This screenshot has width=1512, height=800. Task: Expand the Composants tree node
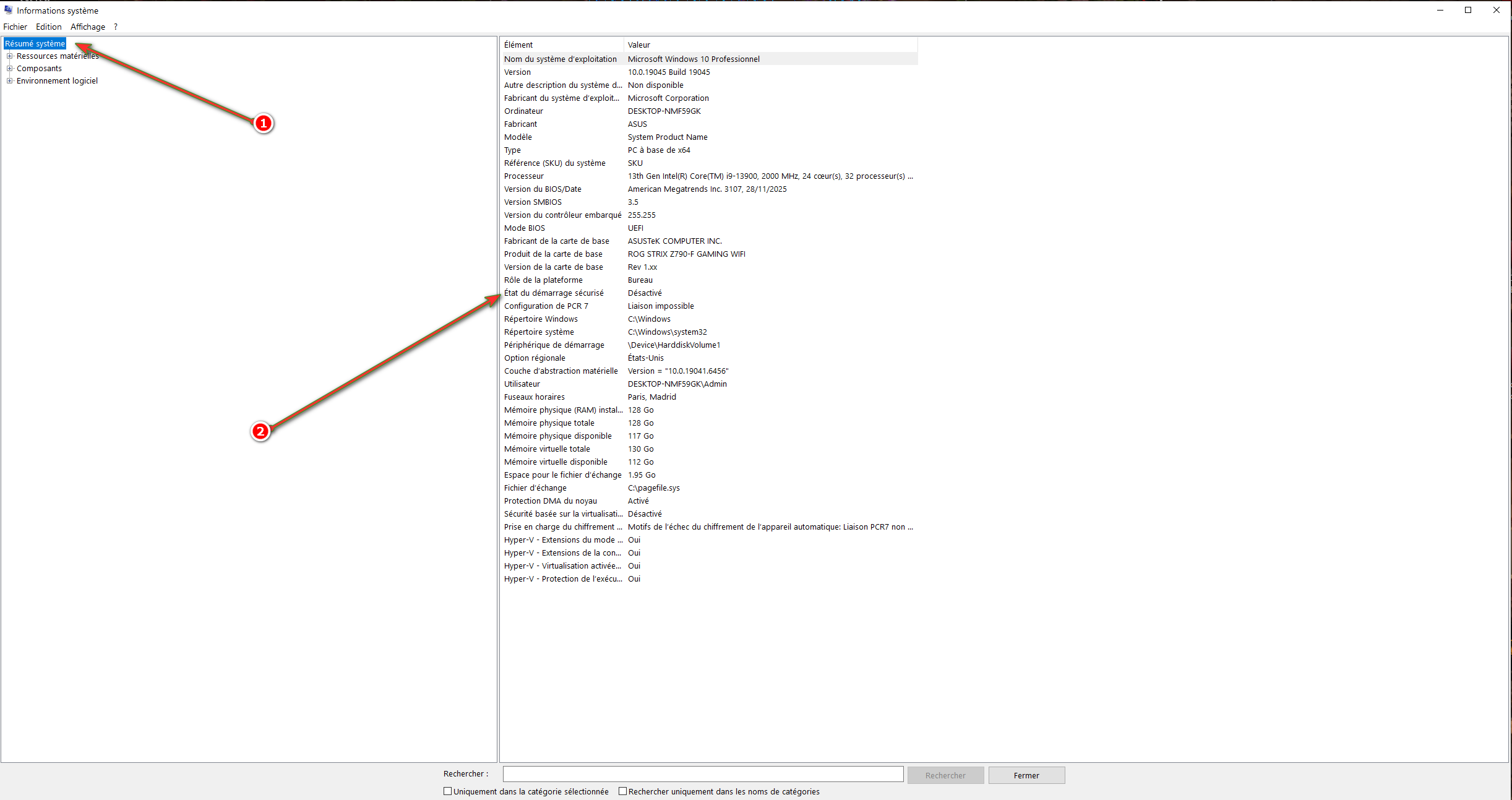(9, 68)
